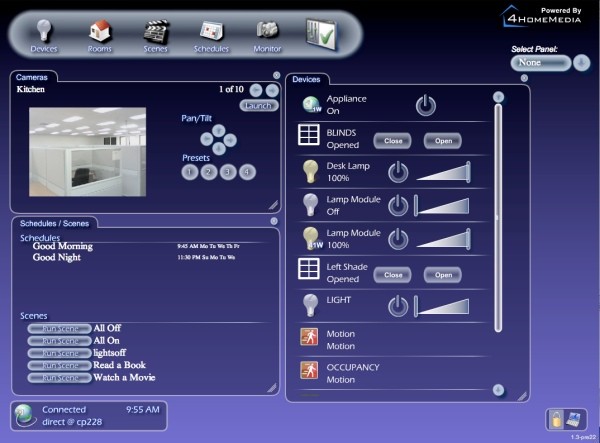
Task: Open the Rooms house icon
Action: coord(100,31)
